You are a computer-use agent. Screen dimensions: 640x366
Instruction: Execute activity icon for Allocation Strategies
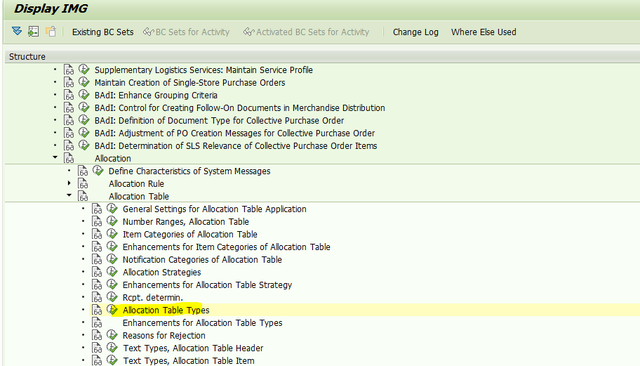(x=112, y=272)
